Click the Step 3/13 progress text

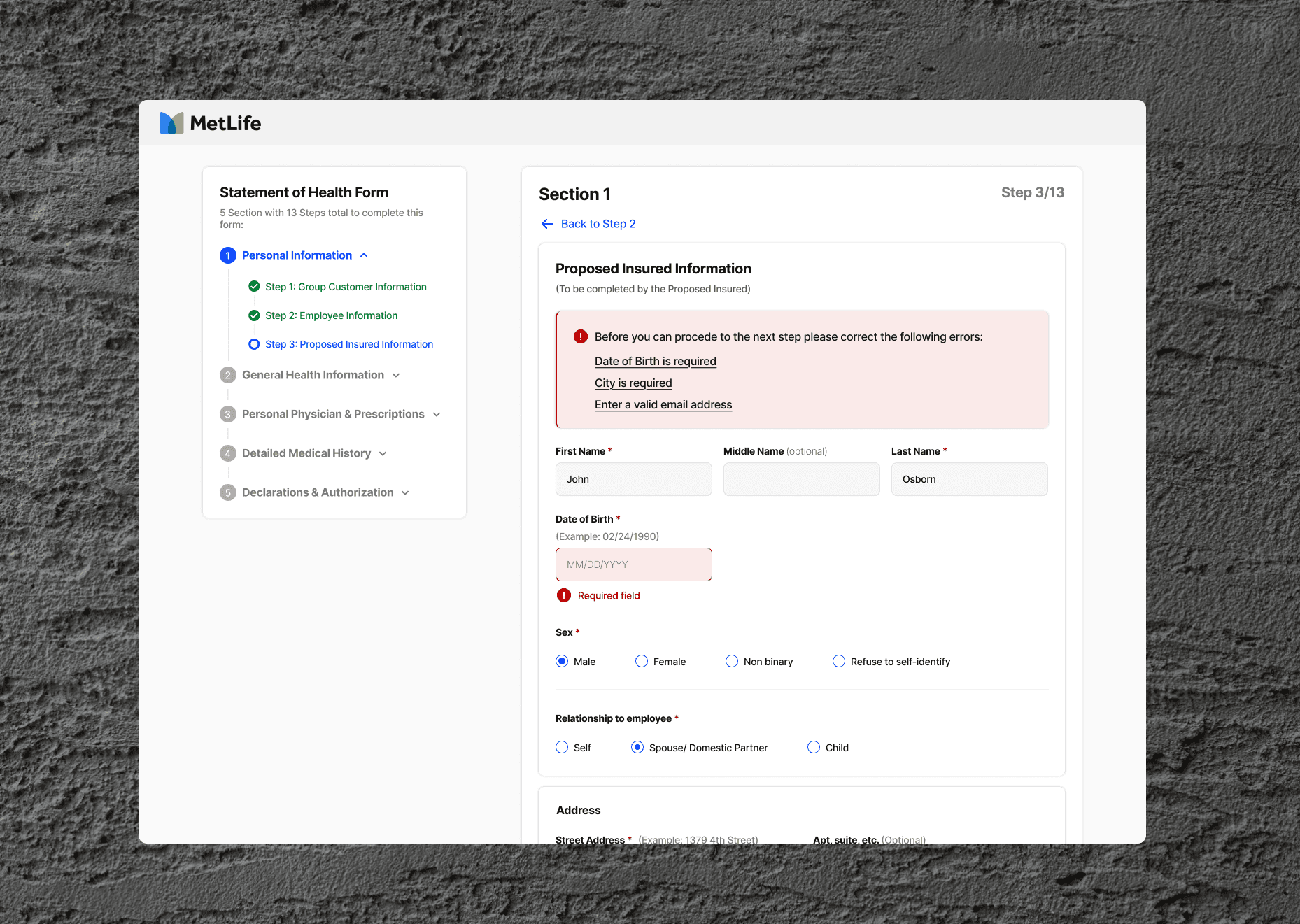1033,192
